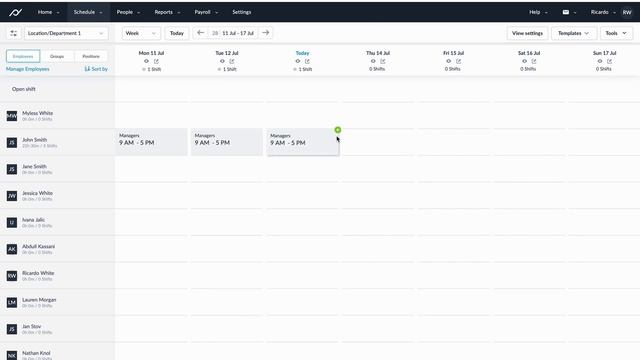Screen dimensions: 640x360
Task: Click Ricardo White's RW avatar in list
Action: pyautogui.click(x=12, y=276)
